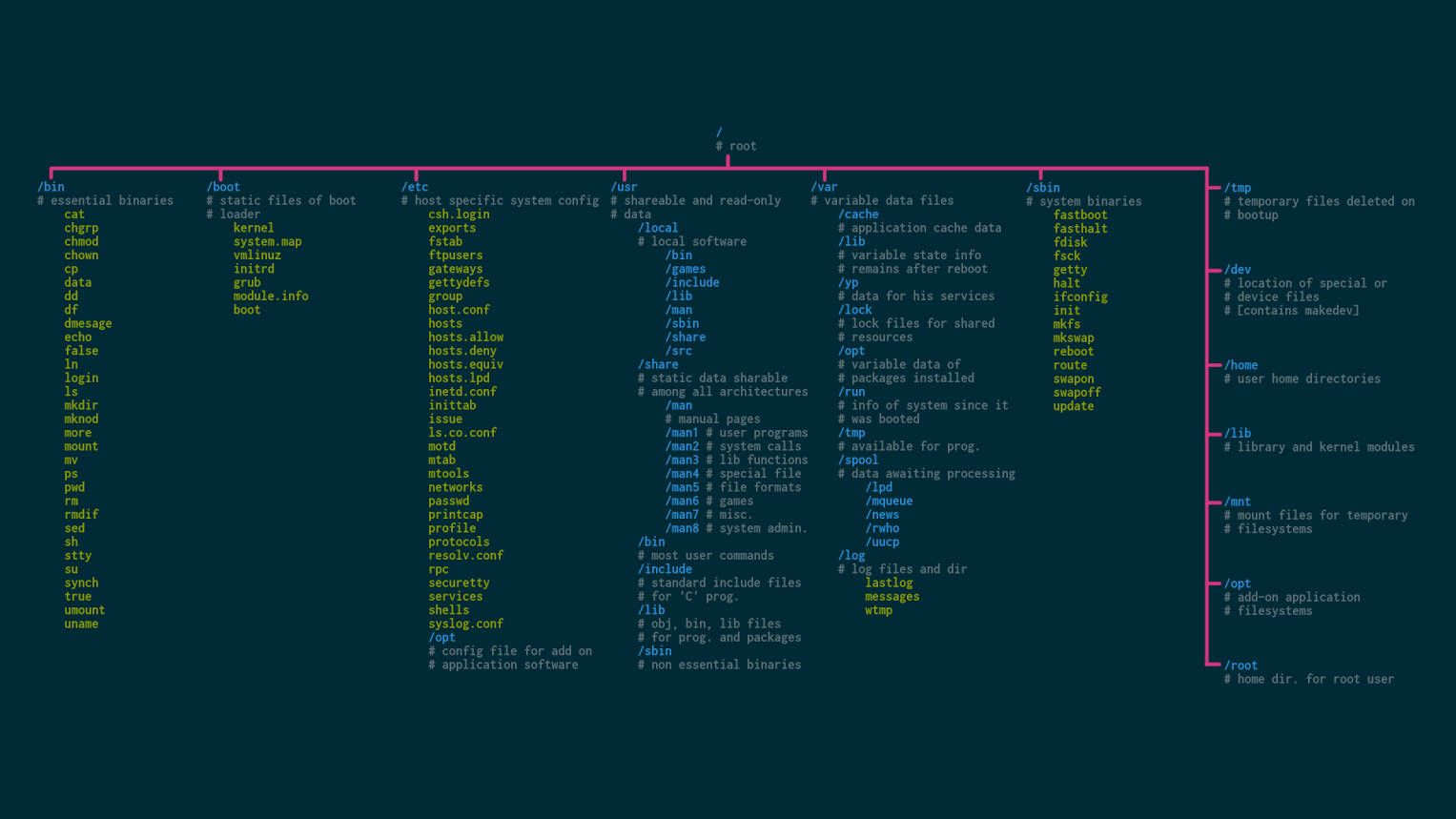Image resolution: width=1456 pixels, height=819 pixels.
Task: Select 'csh.login' in the /etc list
Action: (x=459, y=214)
